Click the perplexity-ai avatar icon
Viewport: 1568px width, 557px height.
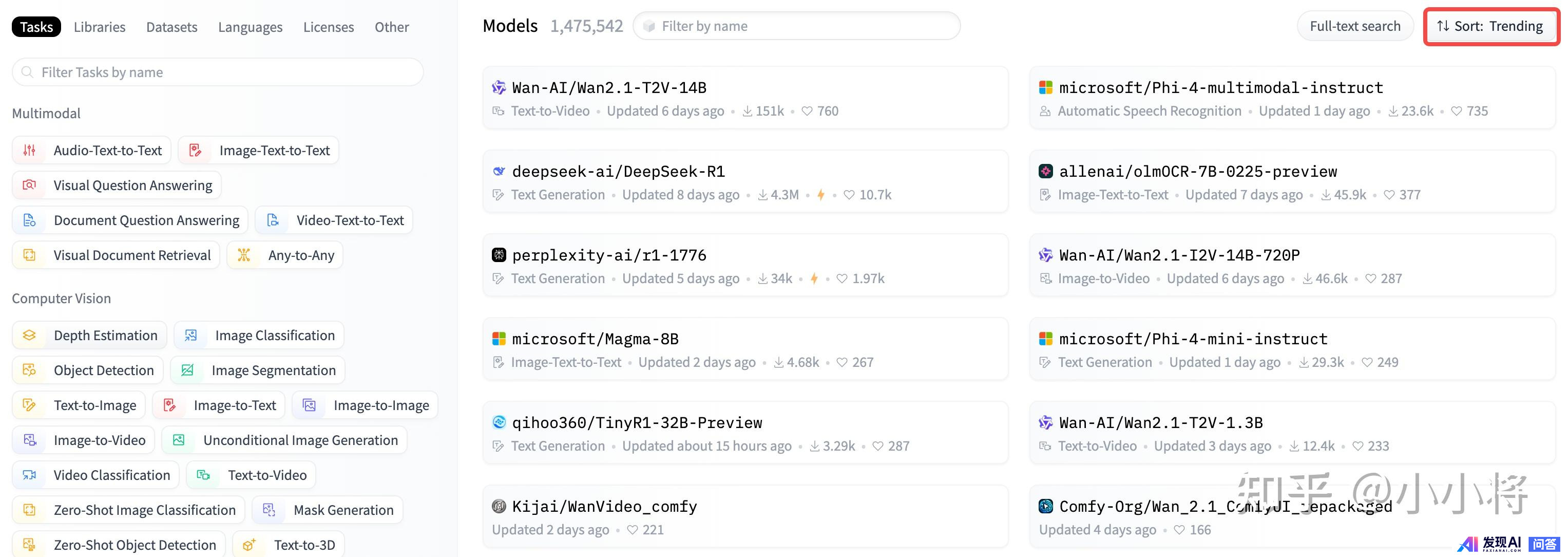[x=499, y=255]
